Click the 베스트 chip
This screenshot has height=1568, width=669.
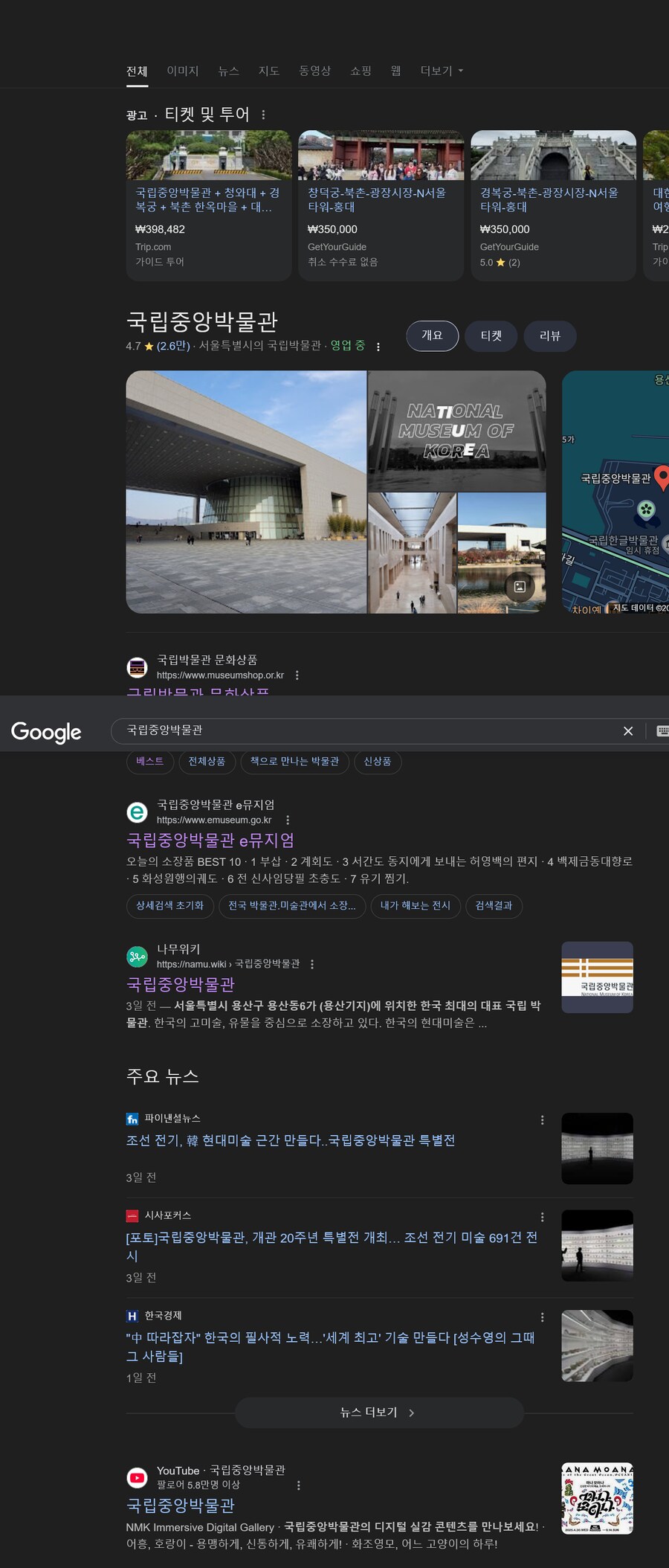pos(149,761)
